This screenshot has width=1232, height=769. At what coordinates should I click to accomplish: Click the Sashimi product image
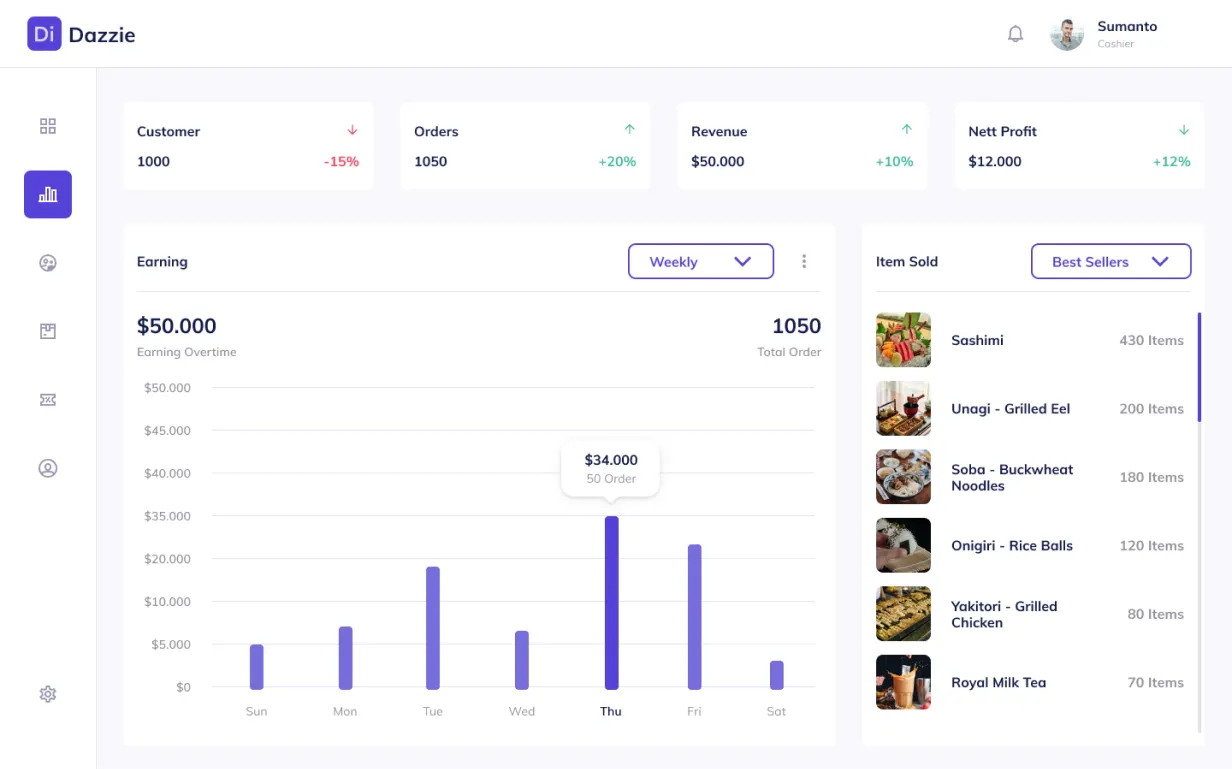903,340
